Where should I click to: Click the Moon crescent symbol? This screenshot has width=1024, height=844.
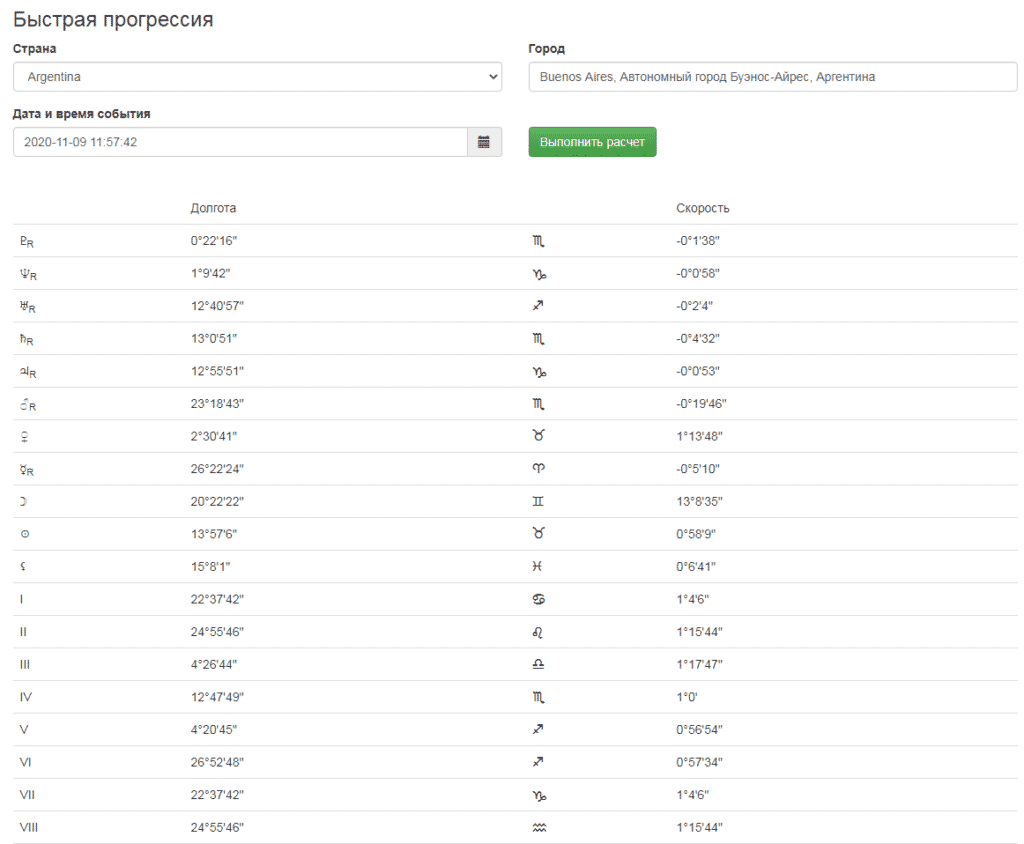tap(23, 502)
